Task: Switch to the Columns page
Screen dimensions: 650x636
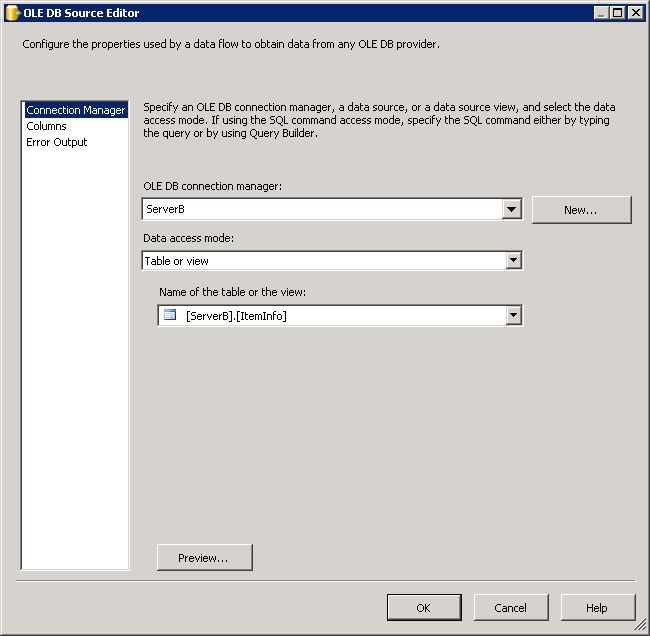Action: (x=46, y=126)
